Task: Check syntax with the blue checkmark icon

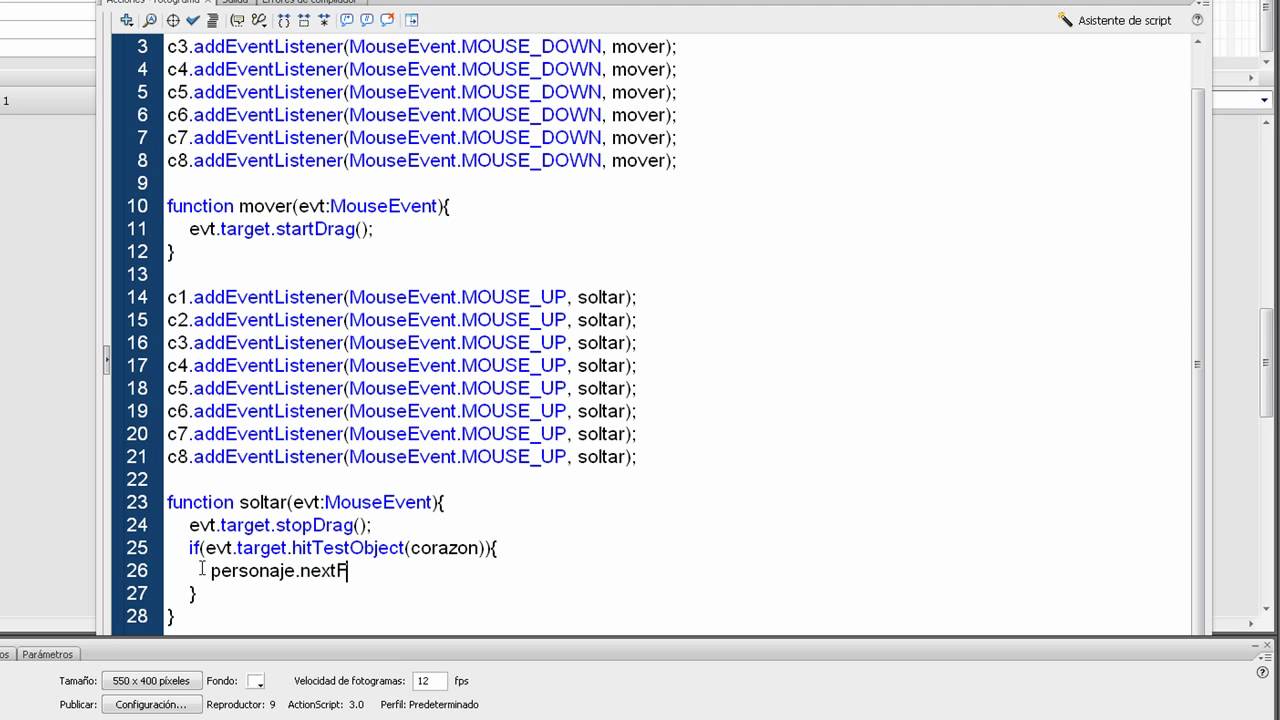Action: coord(193,20)
